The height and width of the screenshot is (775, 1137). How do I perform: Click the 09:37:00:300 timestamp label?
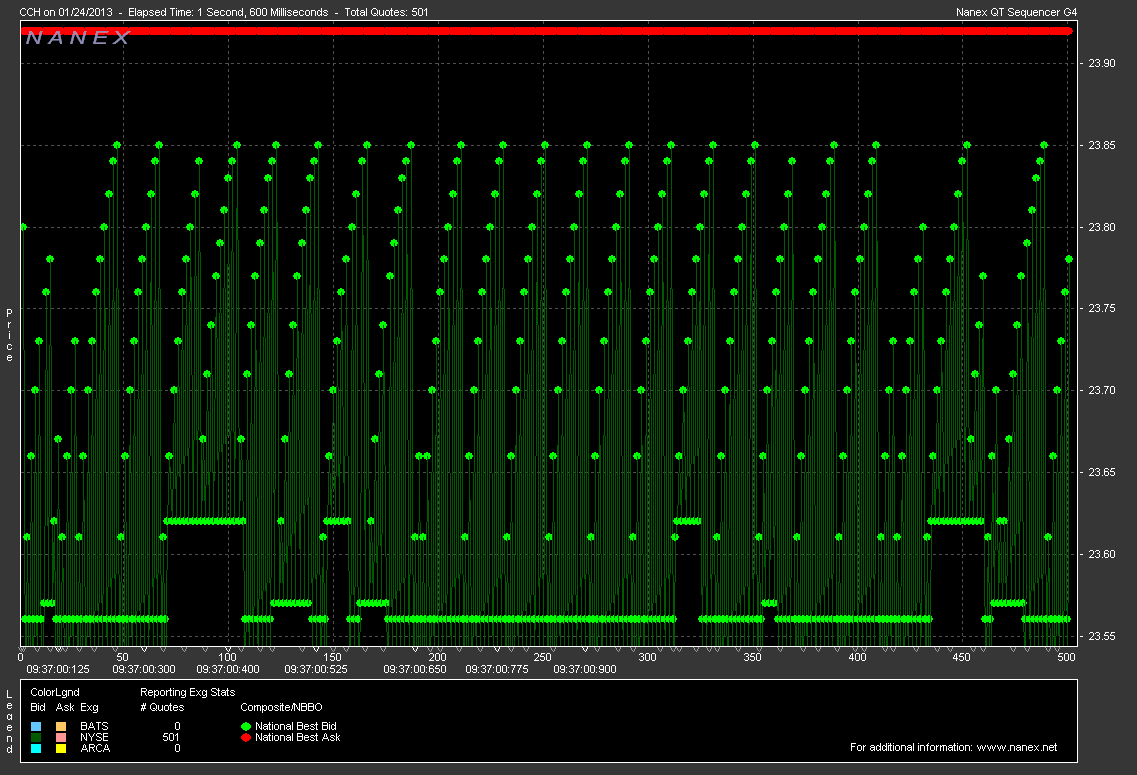(x=144, y=669)
